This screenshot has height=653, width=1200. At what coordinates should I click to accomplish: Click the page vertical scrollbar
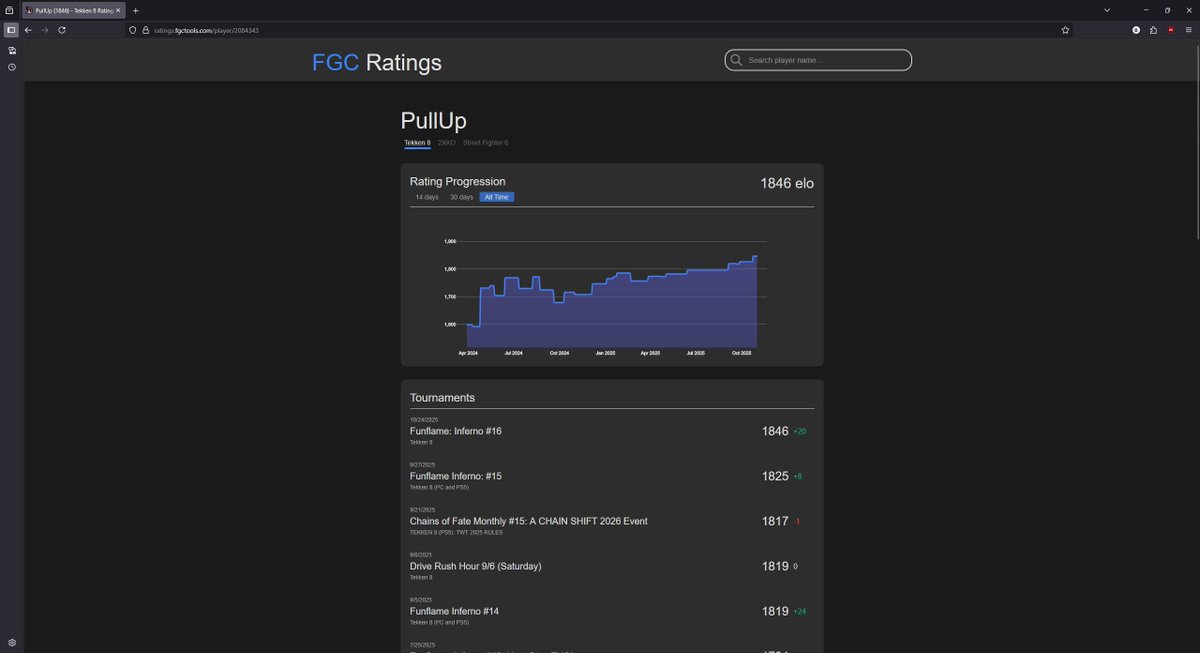(1197, 140)
